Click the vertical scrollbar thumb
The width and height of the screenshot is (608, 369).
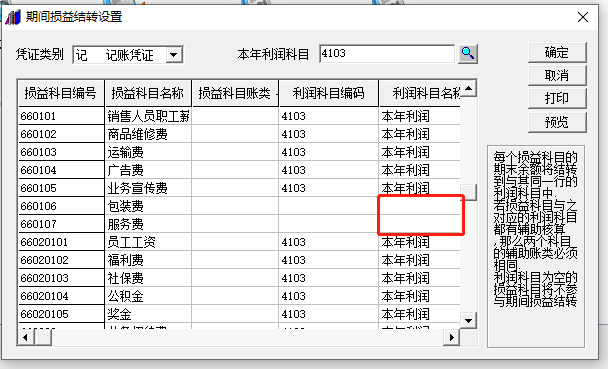point(468,192)
